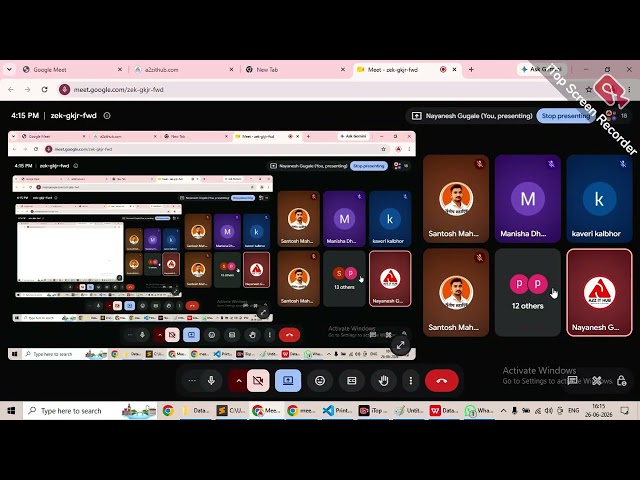Go forward with the browser forward arrow
This screenshot has height=480, width=640.
(x=27, y=89)
